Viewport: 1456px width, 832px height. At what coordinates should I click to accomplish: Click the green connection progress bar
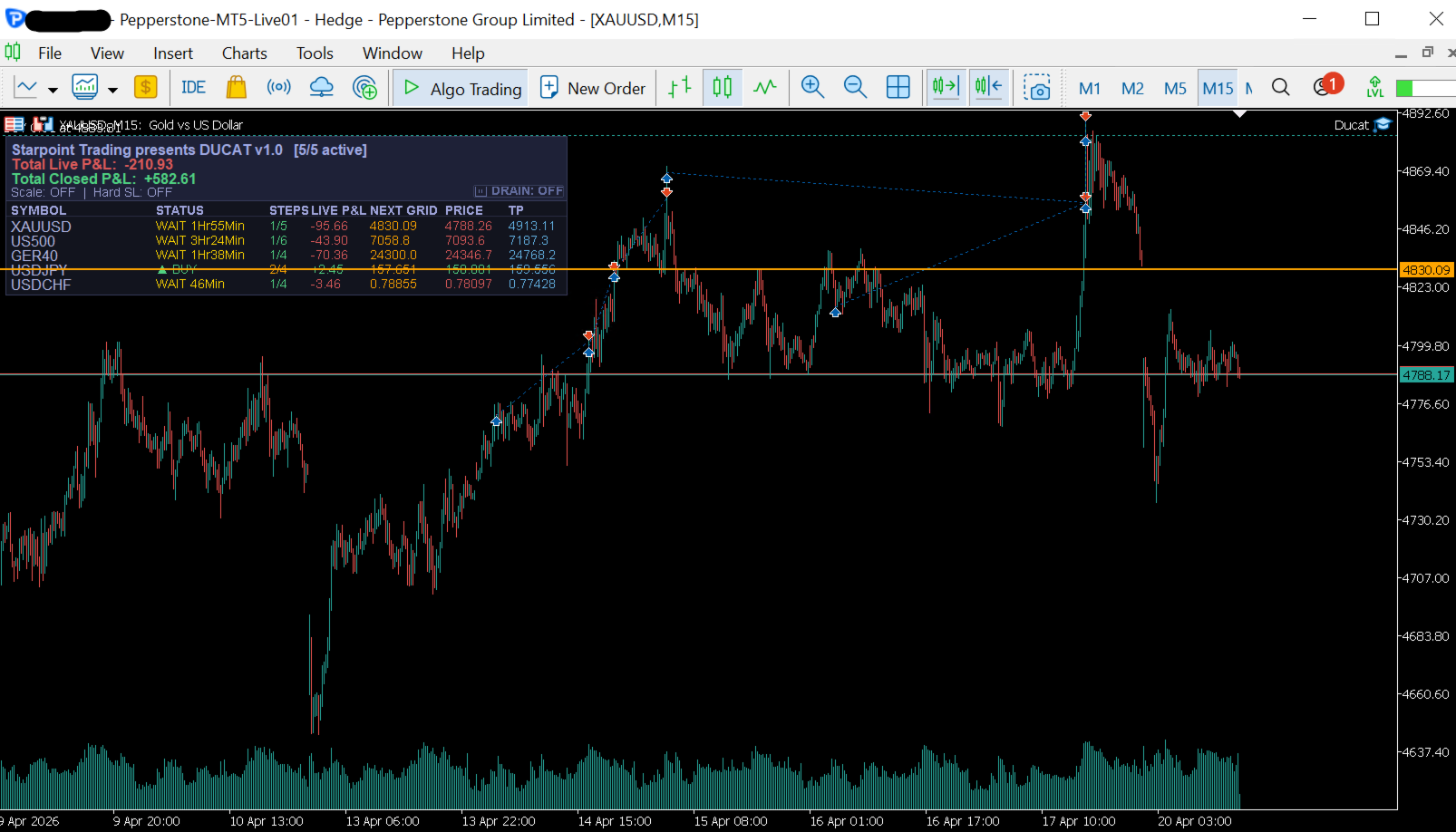click(1426, 88)
